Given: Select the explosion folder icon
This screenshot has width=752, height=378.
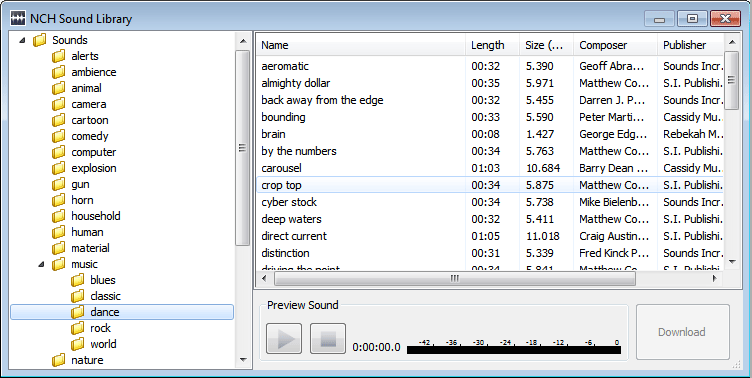Looking at the screenshot, I should [x=59, y=168].
